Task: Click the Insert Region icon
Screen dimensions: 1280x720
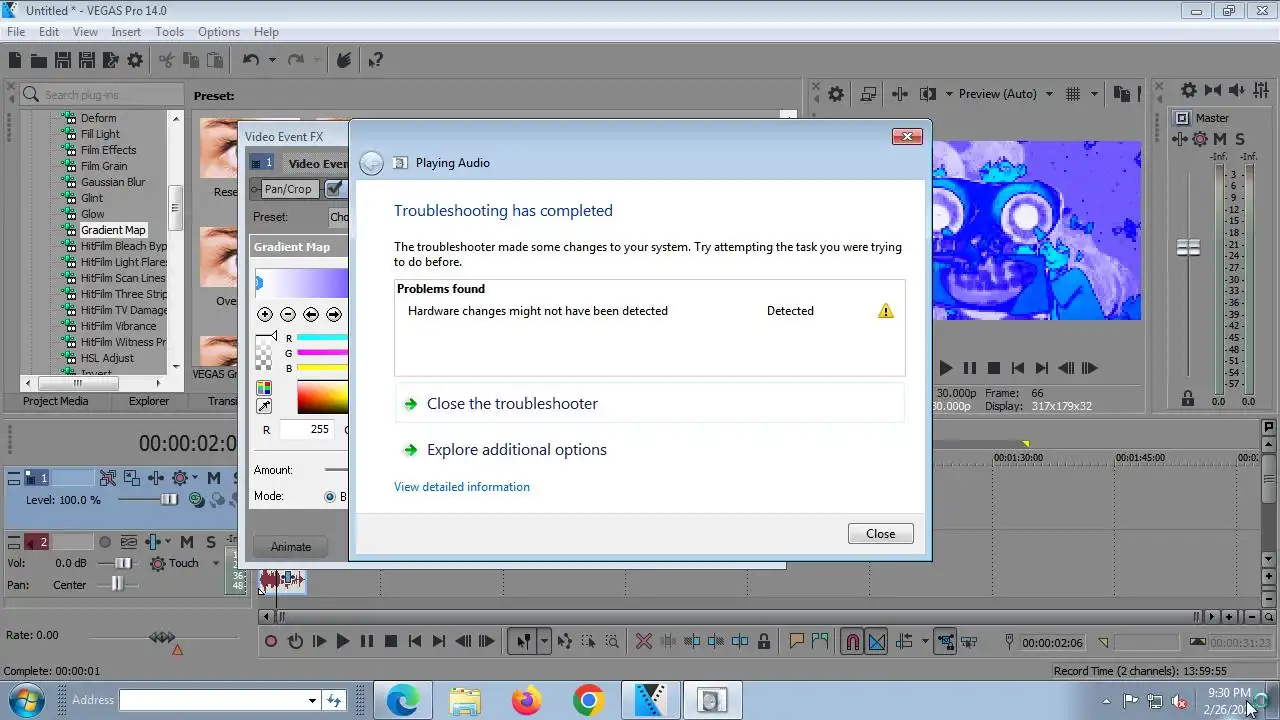Action: click(821, 642)
